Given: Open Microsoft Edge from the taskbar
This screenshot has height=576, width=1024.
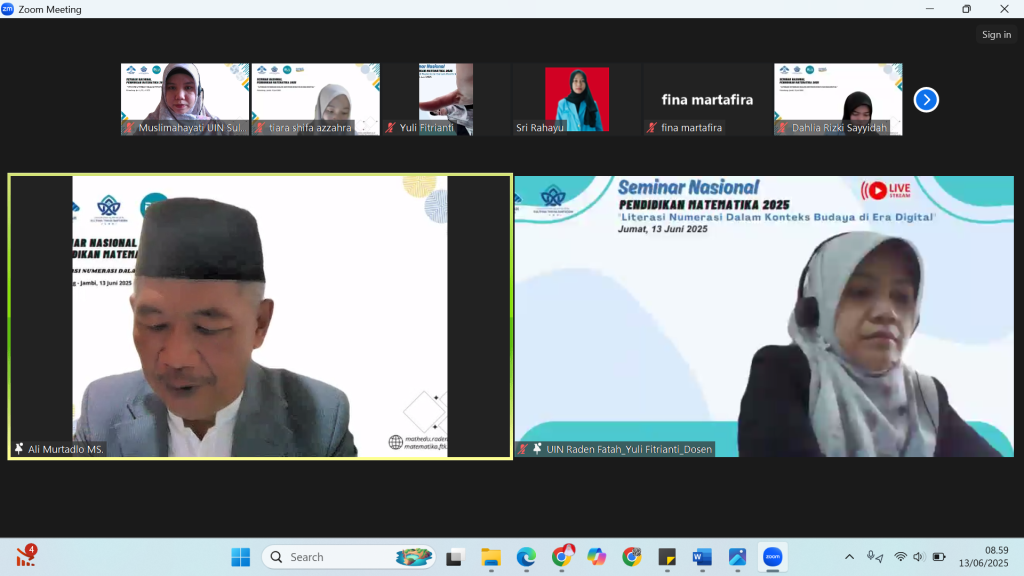Looking at the screenshot, I should click(526, 557).
